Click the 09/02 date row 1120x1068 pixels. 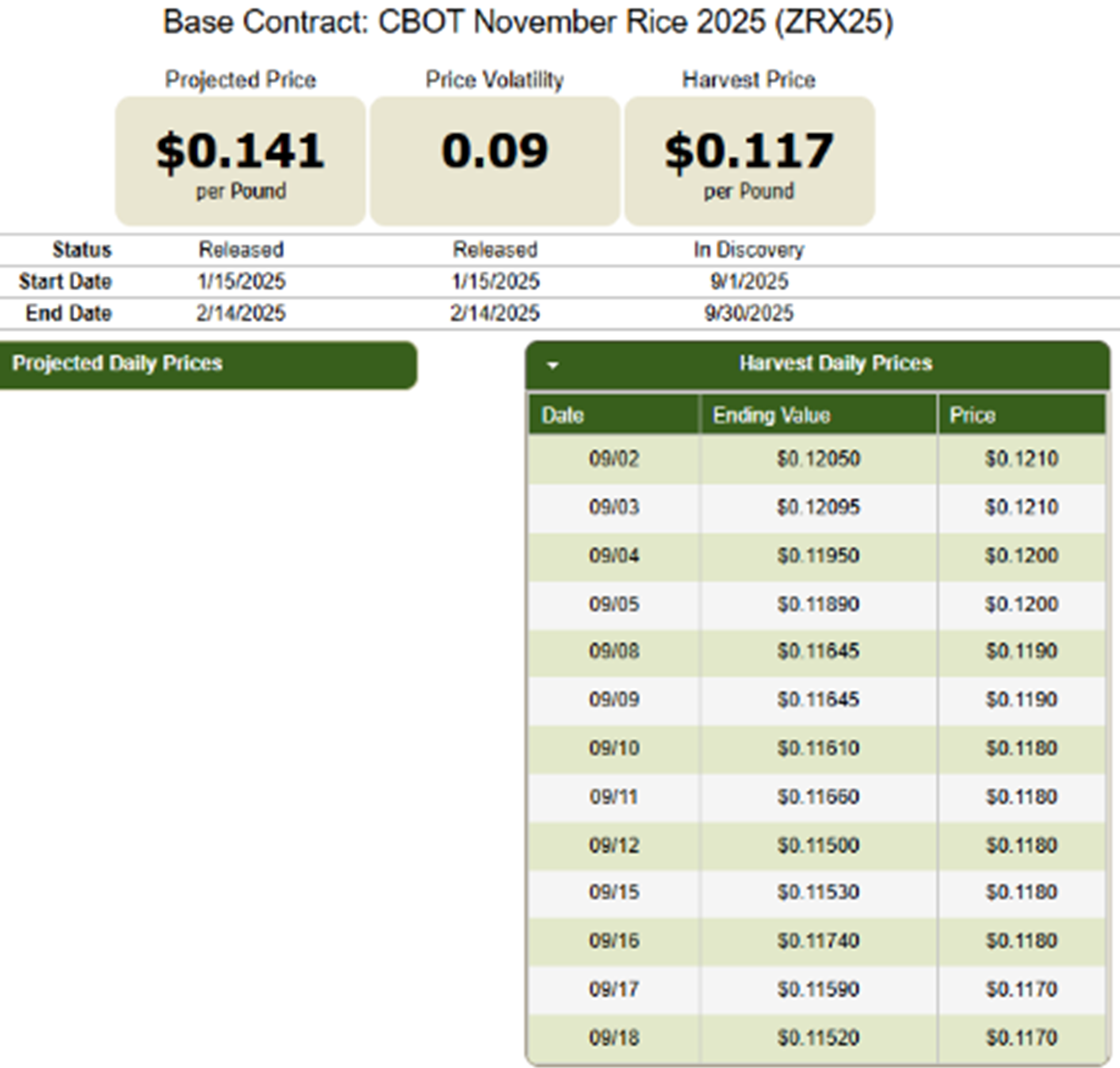pos(614,459)
